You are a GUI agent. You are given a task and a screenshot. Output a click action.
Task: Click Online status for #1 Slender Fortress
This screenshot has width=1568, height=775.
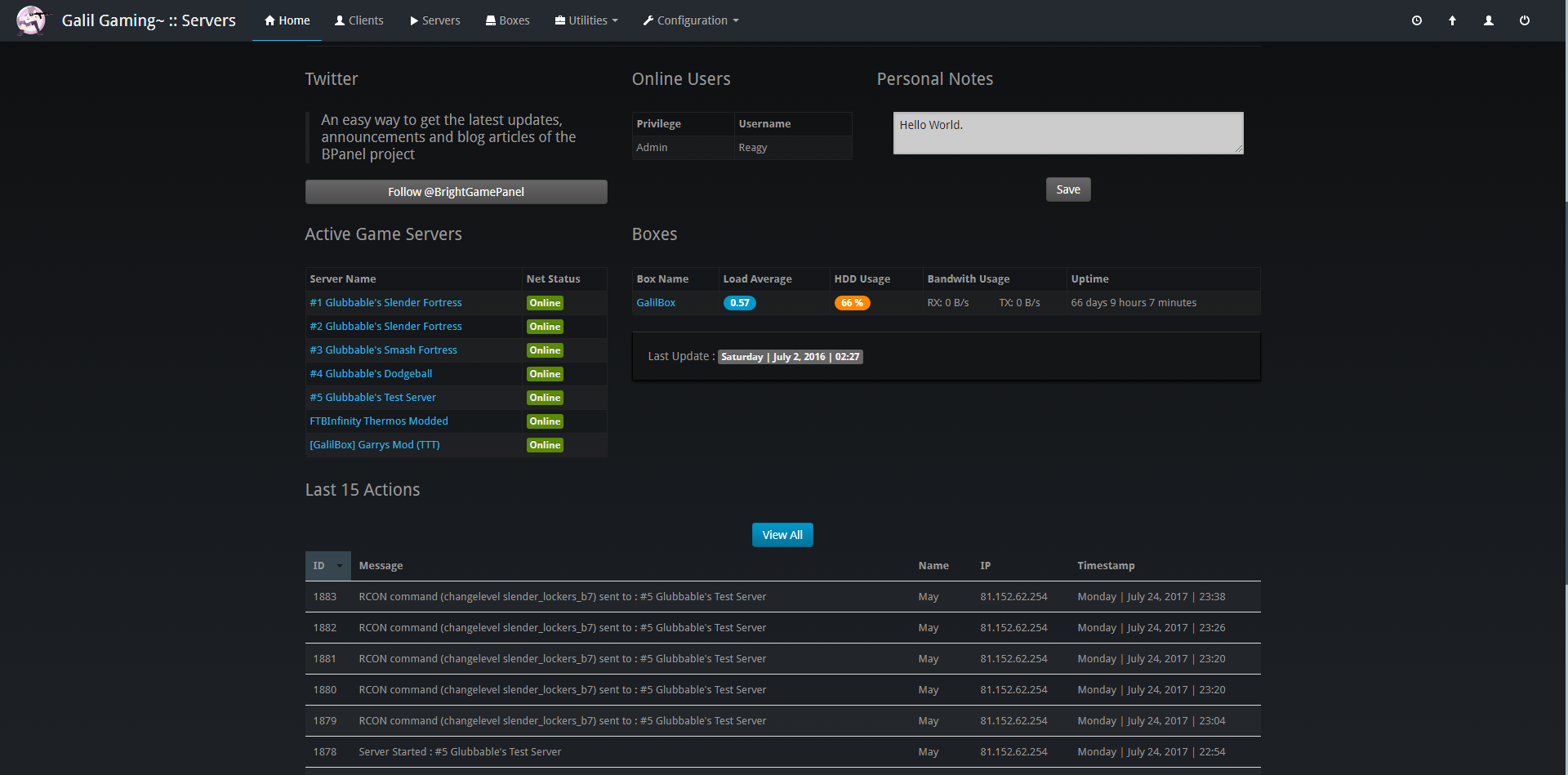coord(545,303)
